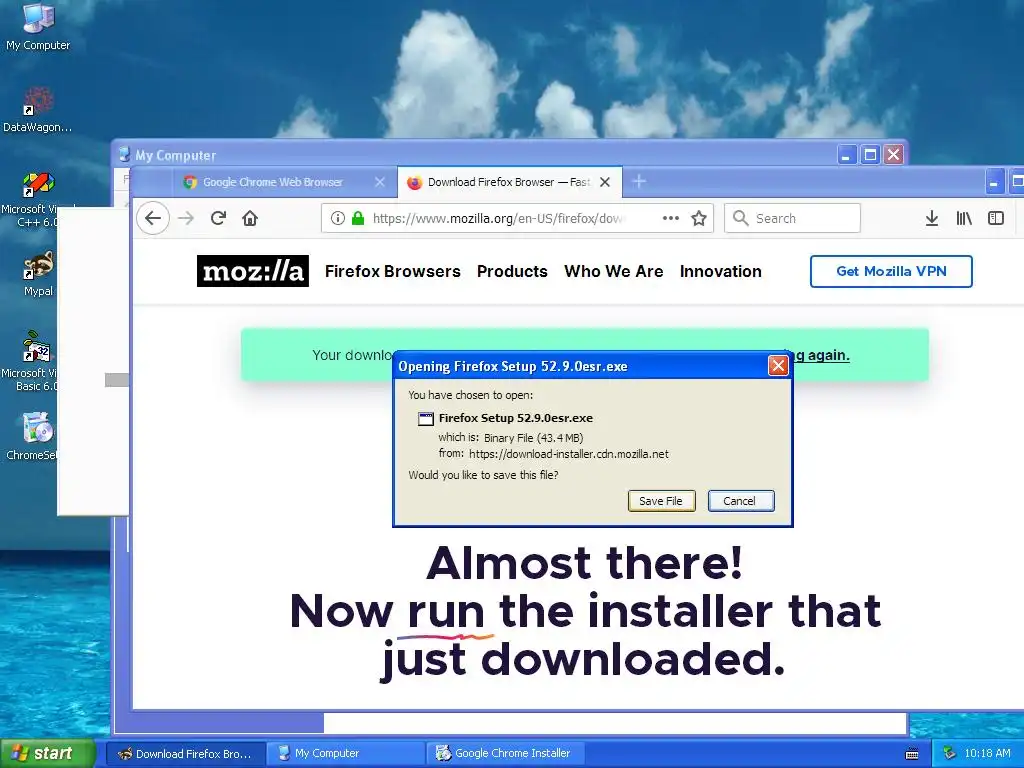
Task: Click the keyboard icon in system tray
Action: coord(912,754)
